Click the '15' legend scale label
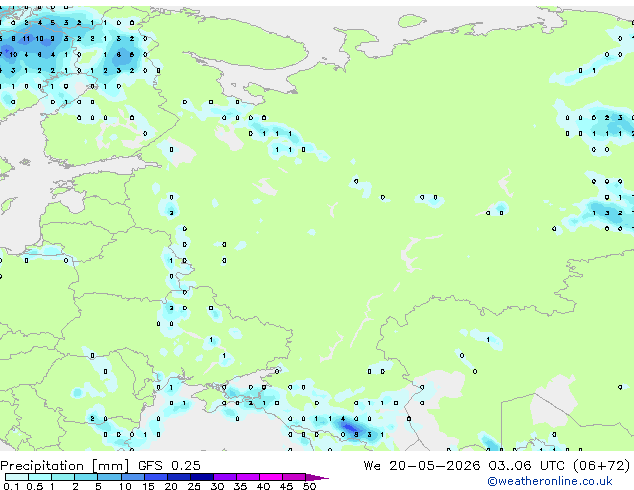The image size is (634, 490). click(148, 486)
